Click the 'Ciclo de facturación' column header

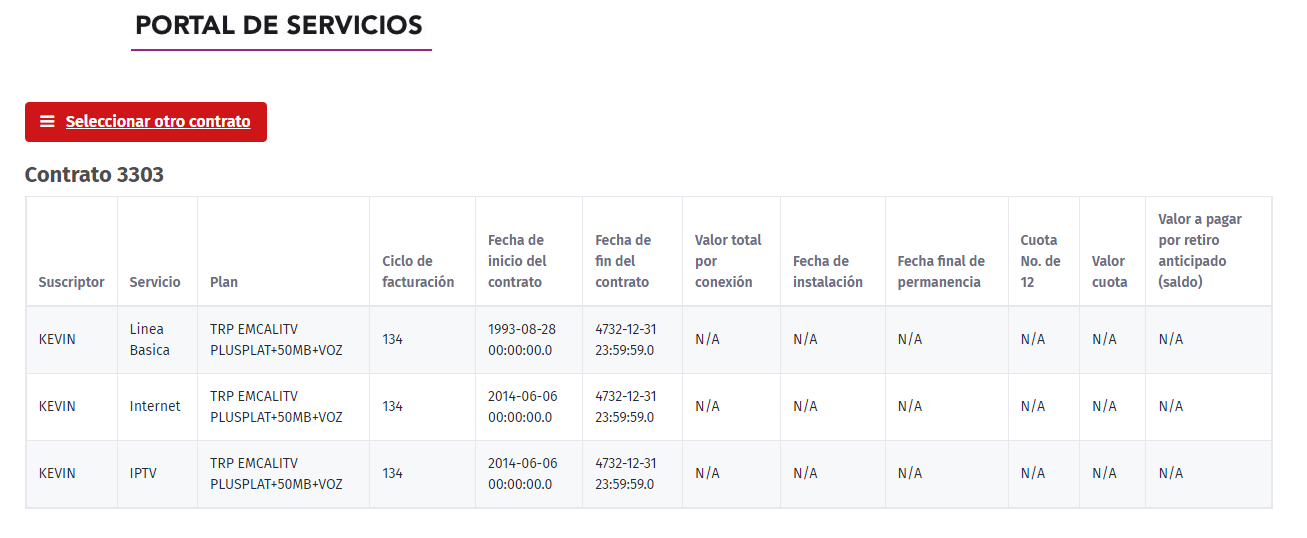[418, 271]
